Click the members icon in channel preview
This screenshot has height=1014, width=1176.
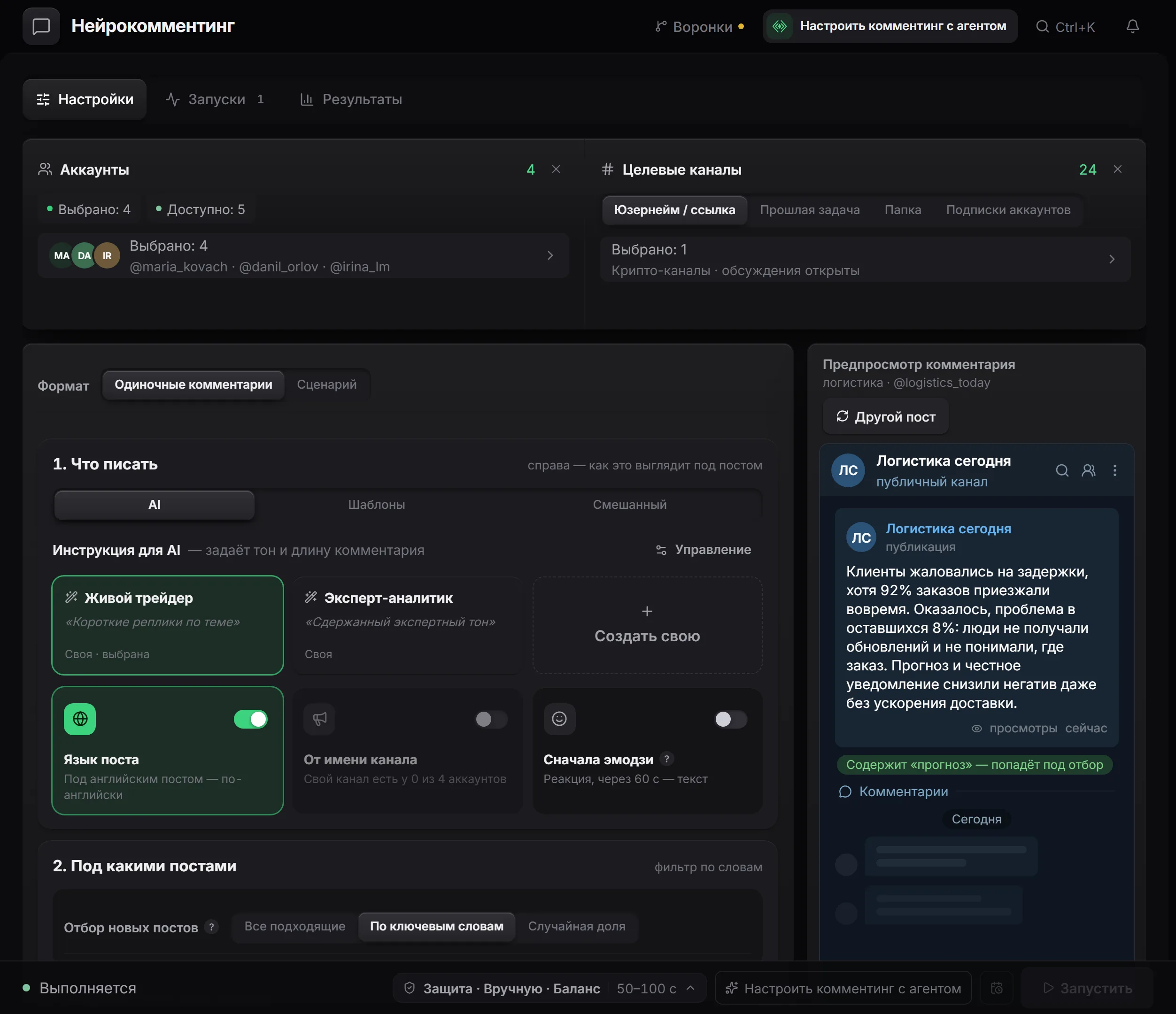point(1089,470)
